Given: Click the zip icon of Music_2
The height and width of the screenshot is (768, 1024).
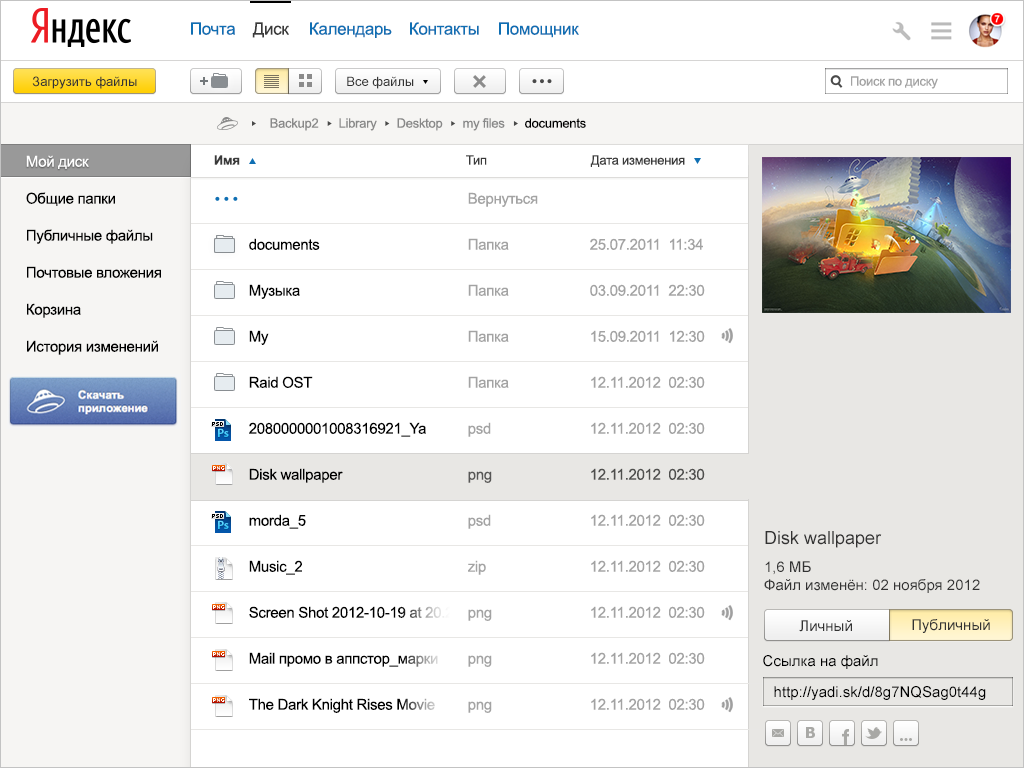Looking at the screenshot, I should click(222, 568).
